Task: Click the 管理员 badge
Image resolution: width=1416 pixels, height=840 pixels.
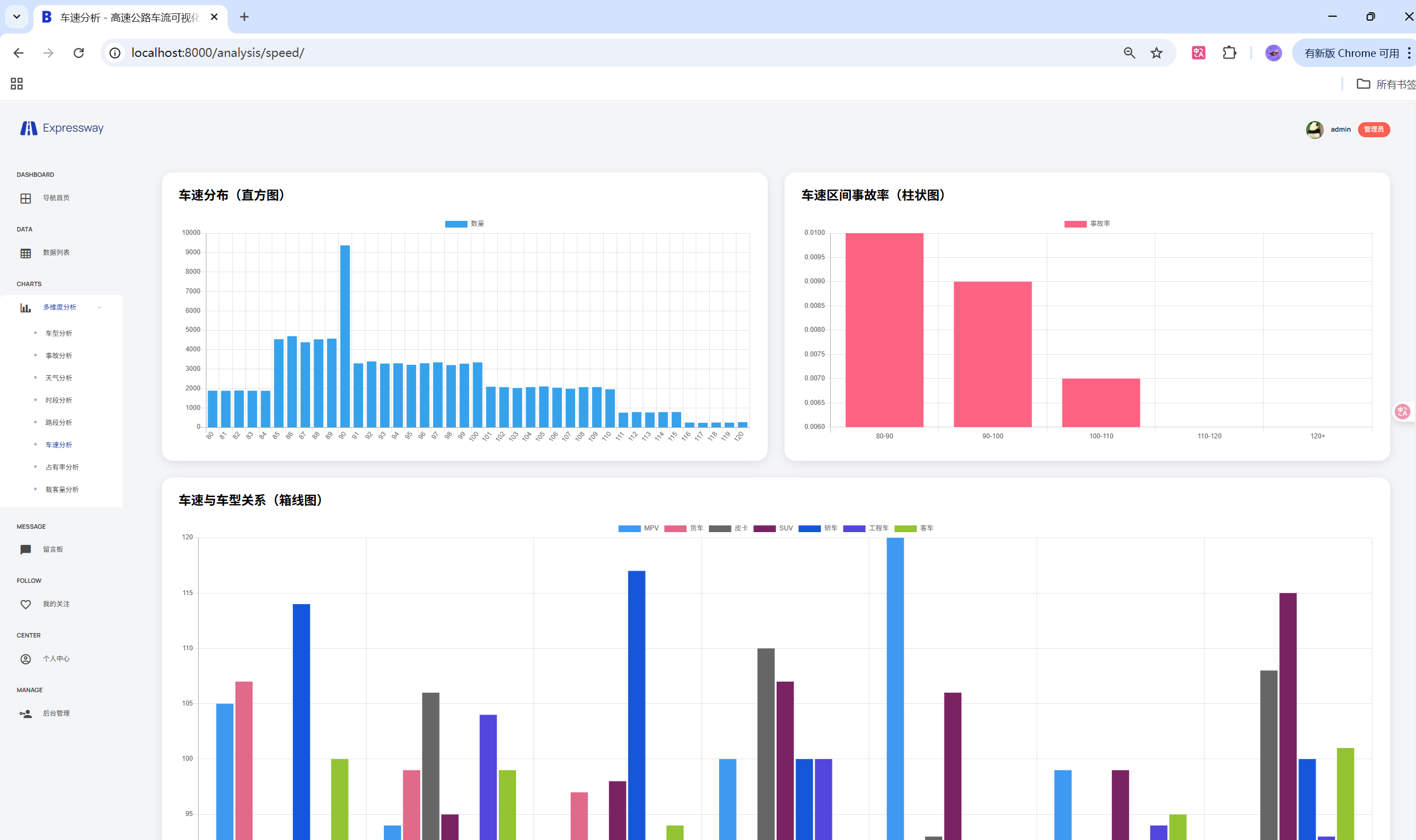Action: tap(1373, 129)
